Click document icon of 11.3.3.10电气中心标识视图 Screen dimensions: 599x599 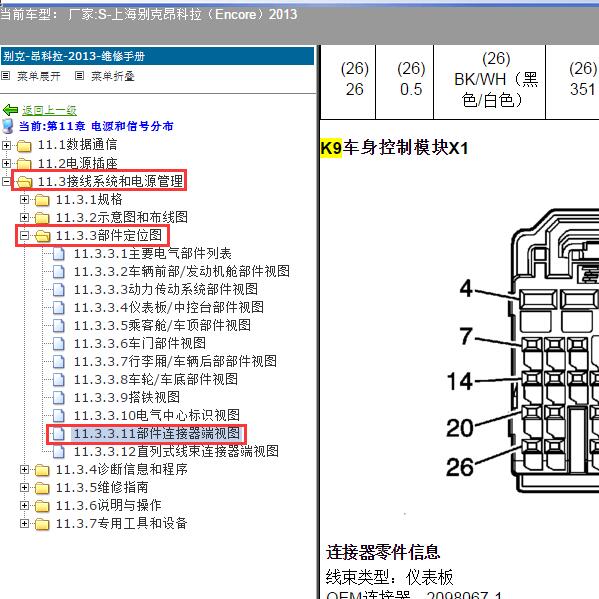(x=58, y=415)
